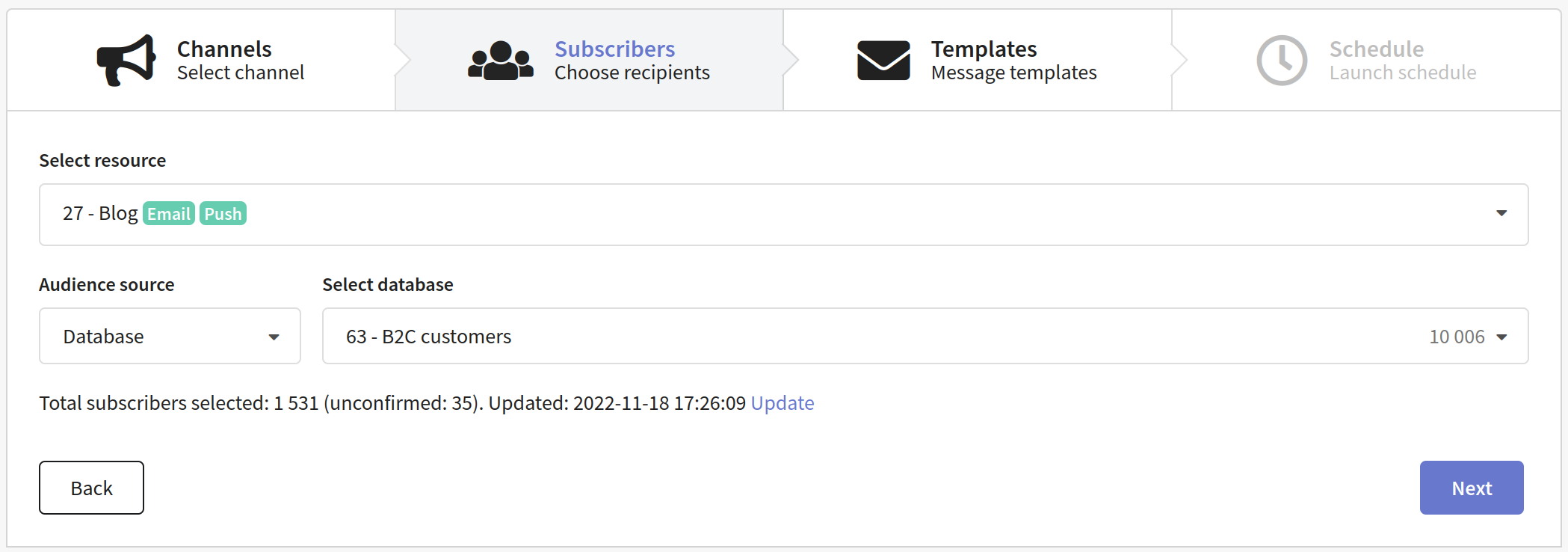Viewport: 1568px width, 552px height.
Task: Click the megaphone Channels icon
Action: tap(126, 61)
